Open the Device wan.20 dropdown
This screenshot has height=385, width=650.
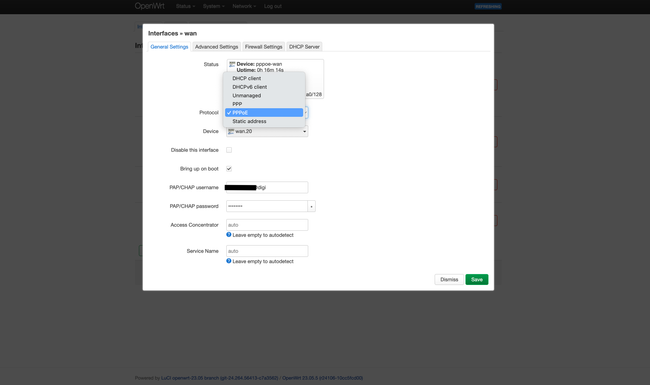coord(267,131)
